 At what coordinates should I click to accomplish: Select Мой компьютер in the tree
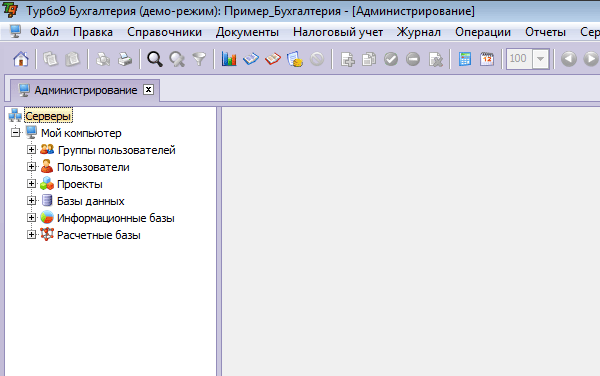[x=81, y=133]
